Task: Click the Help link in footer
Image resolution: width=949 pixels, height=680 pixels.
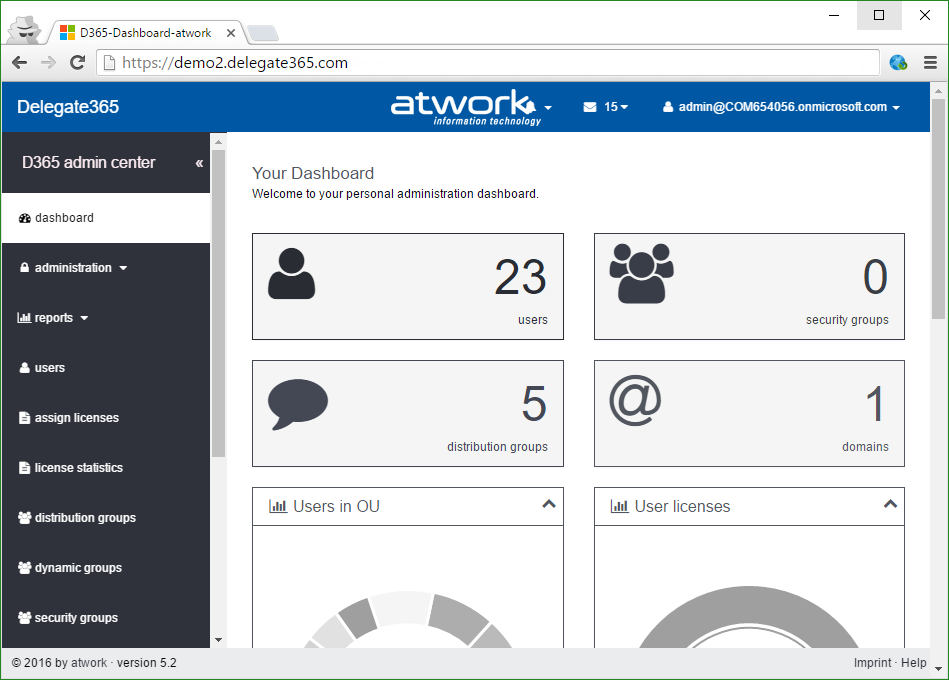Action: (914, 663)
